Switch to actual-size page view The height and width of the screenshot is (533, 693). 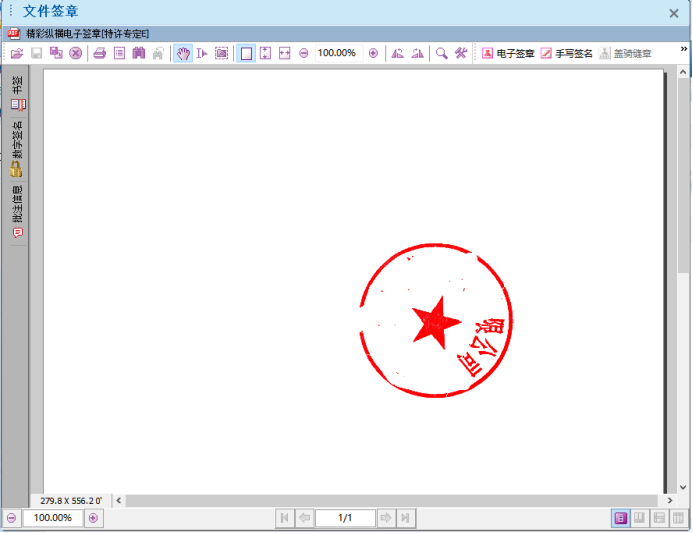click(246, 53)
